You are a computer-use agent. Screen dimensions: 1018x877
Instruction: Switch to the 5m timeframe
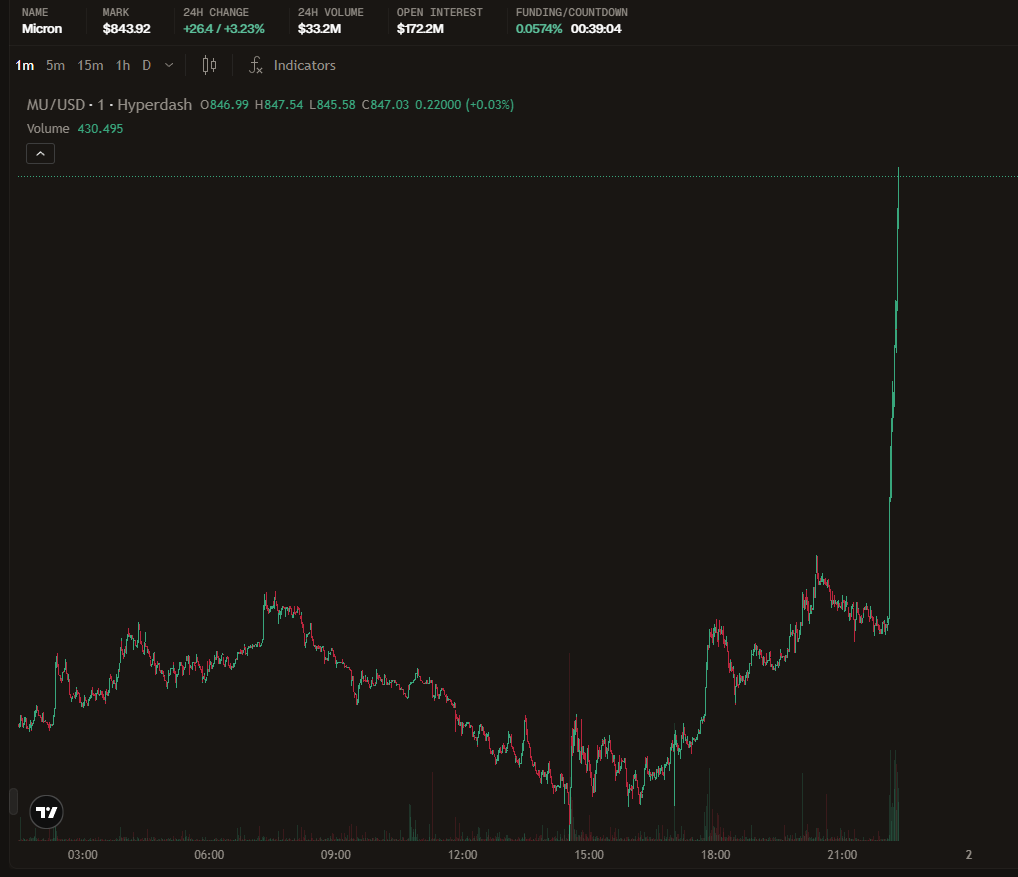point(55,66)
